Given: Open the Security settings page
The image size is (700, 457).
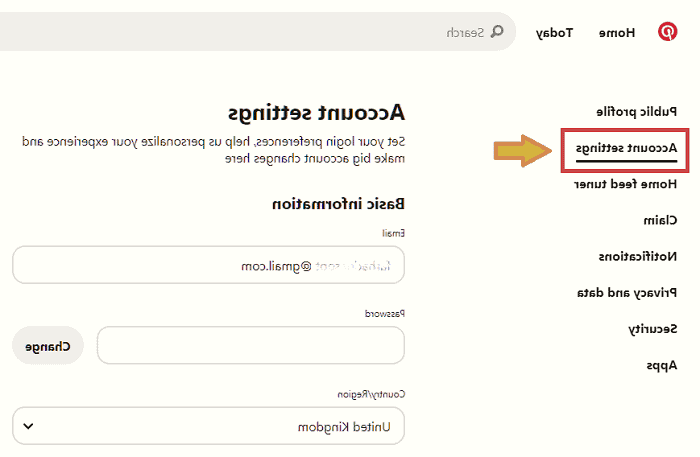Looking at the screenshot, I should click(653, 329).
